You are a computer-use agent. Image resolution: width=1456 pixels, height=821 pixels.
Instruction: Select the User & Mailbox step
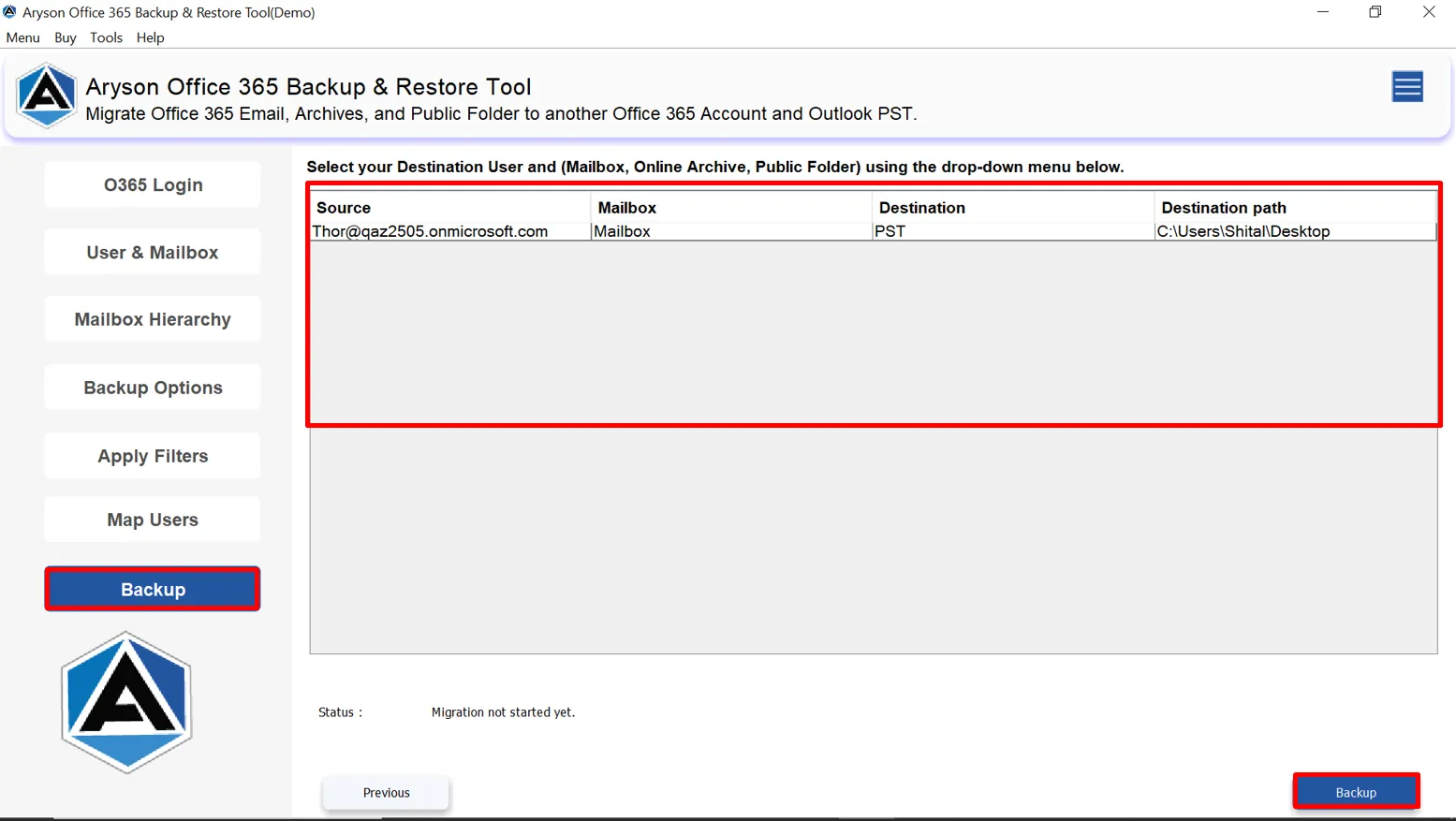tap(153, 252)
